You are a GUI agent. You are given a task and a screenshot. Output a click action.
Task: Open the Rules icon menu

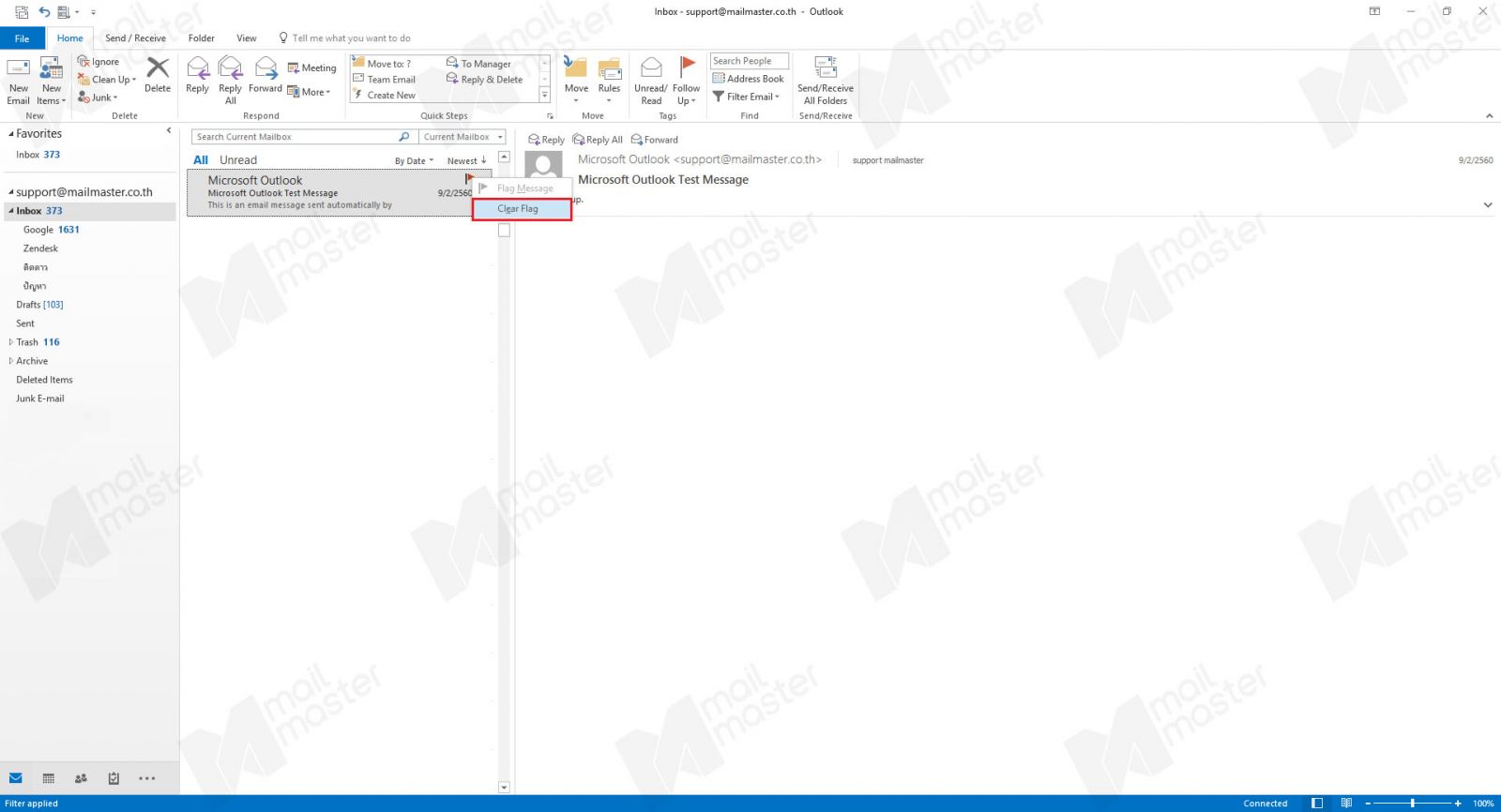pos(610,80)
